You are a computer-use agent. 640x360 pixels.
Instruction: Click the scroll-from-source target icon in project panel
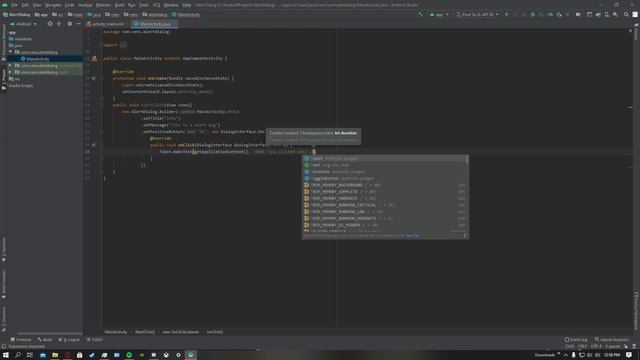[50, 24]
